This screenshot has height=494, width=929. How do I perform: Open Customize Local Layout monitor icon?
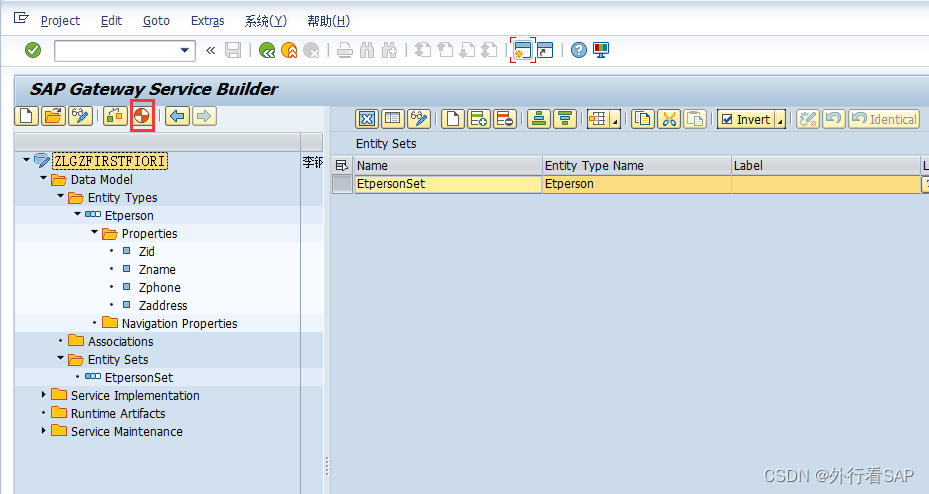pos(601,50)
